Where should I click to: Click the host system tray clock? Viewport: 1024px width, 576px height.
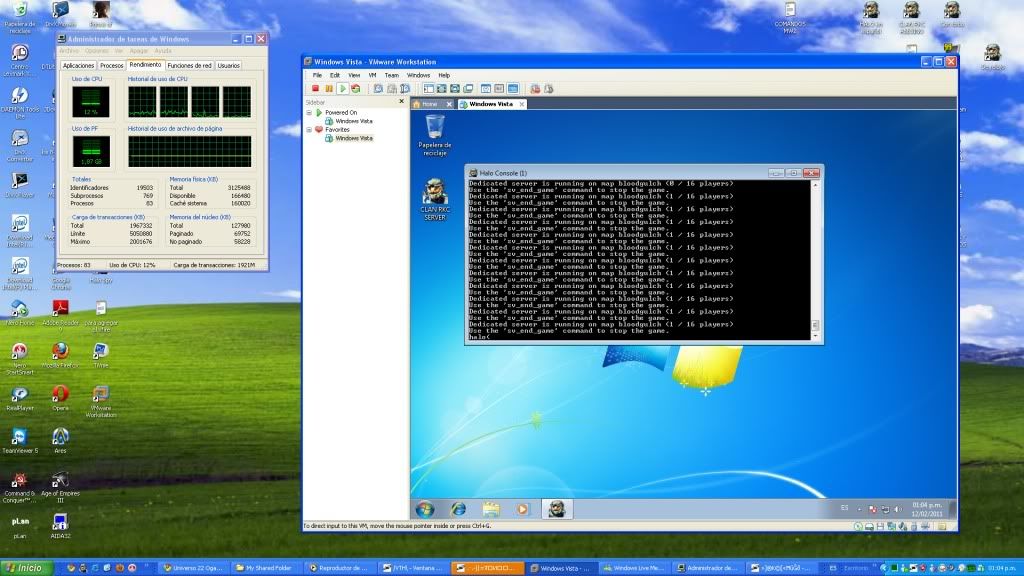(x=1001, y=568)
